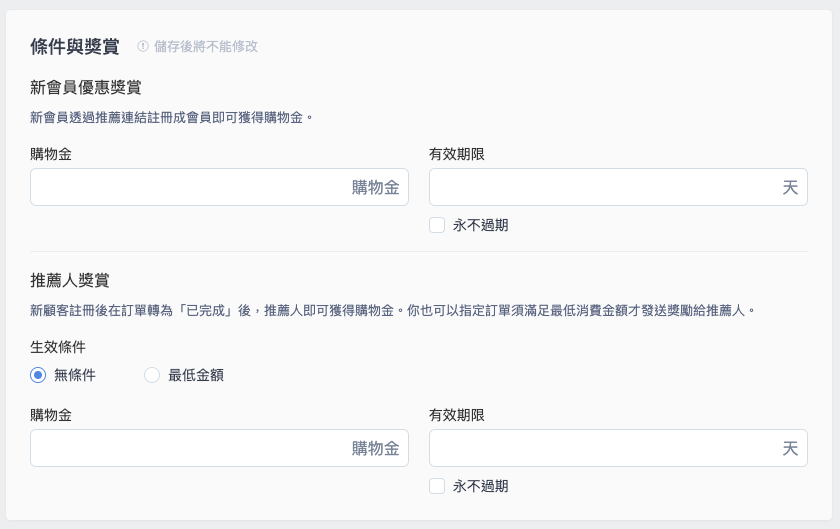
Task: Click the 推薦人獎賞 subheading
Action: (70, 280)
